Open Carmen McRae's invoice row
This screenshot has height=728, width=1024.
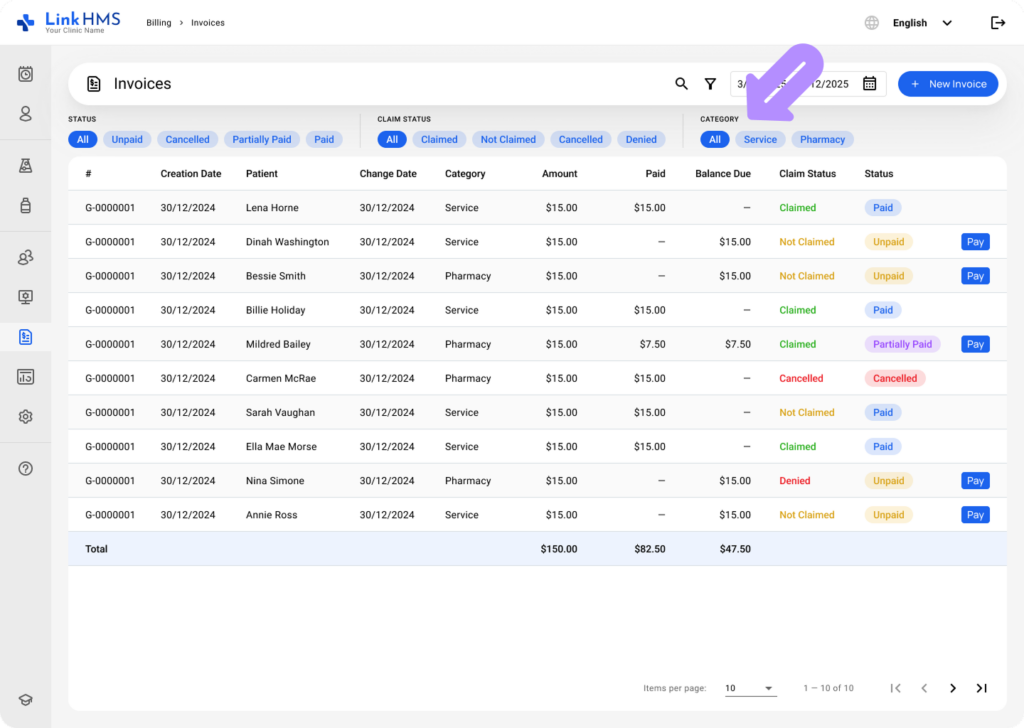pyautogui.click(x=537, y=378)
